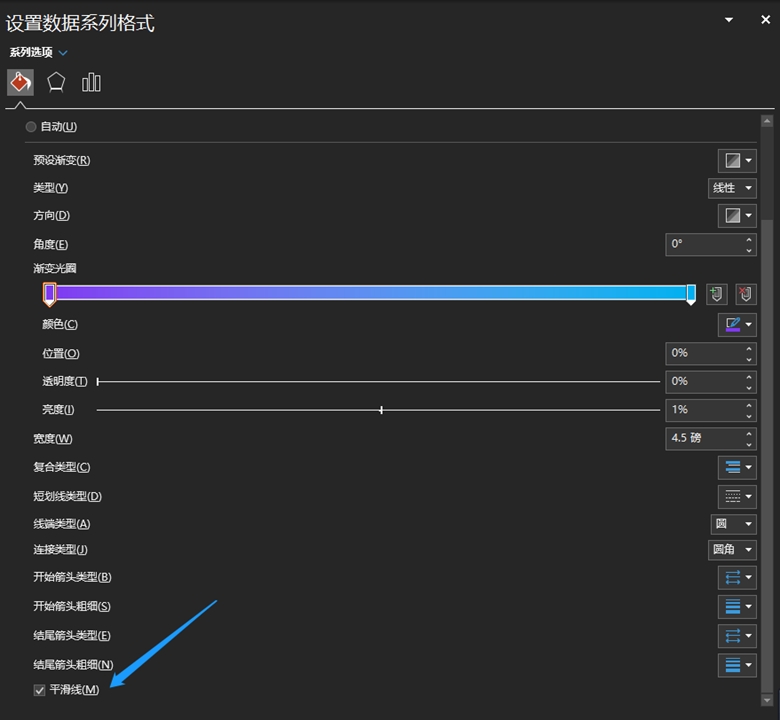Open the 预设渐变 preset gradient dropdown
Viewport: 780px width, 720px height.
pyautogui.click(x=737, y=161)
